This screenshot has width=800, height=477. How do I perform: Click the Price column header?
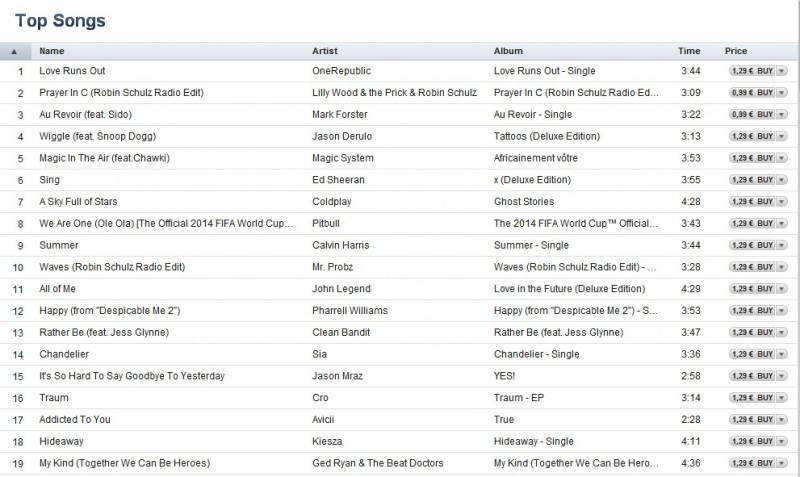(x=736, y=51)
